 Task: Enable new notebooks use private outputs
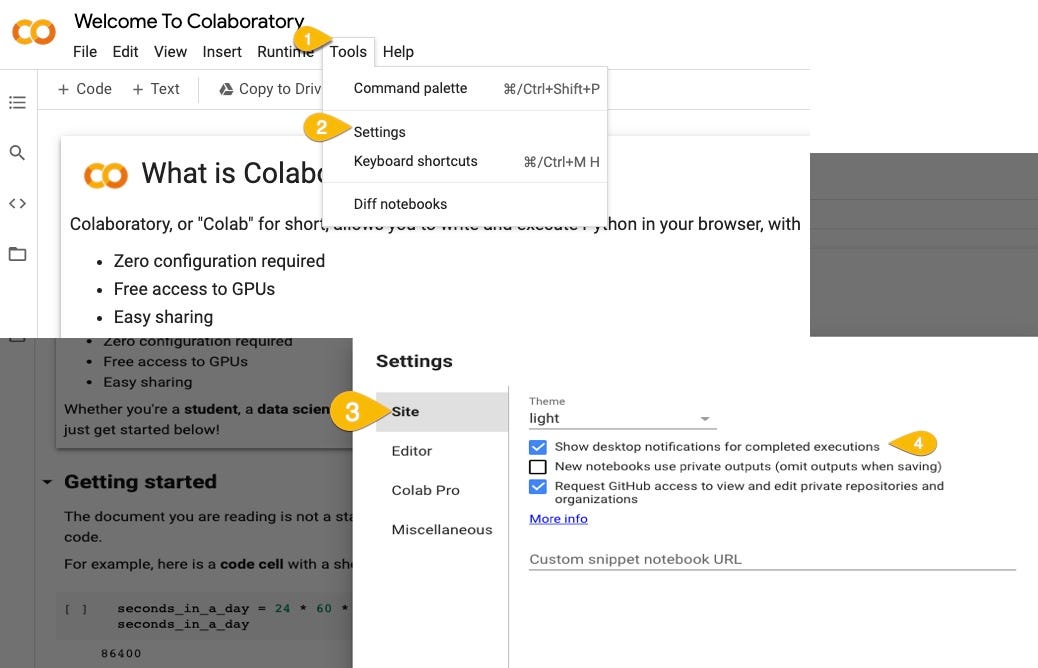point(538,466)
